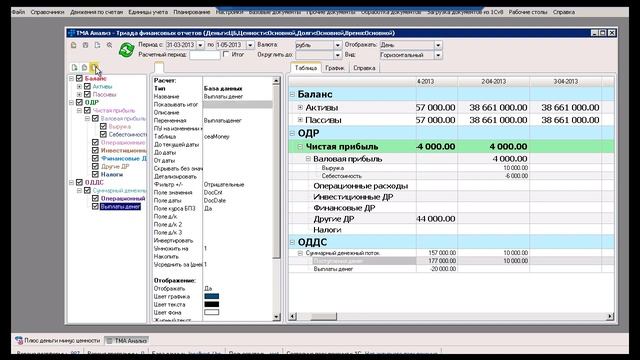Open the Валюта рубль dropdown

click(x=338, y=45)
